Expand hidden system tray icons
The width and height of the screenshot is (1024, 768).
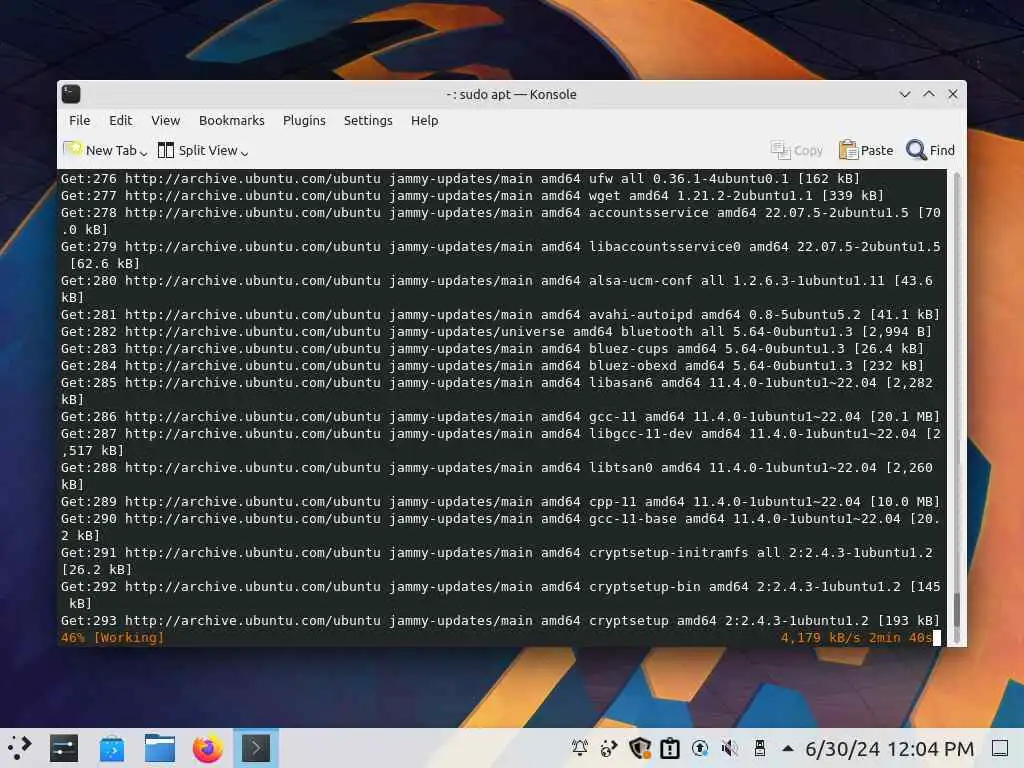point(788,748)
